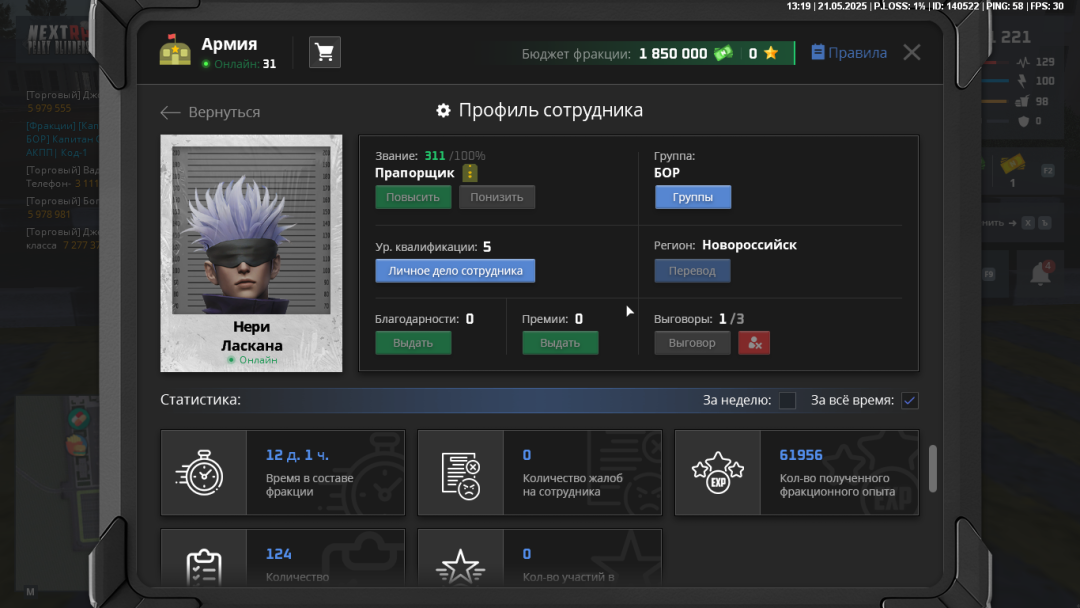Click the time in faction stopwatch icon
1080x608 pixels.
pos(204,473)
